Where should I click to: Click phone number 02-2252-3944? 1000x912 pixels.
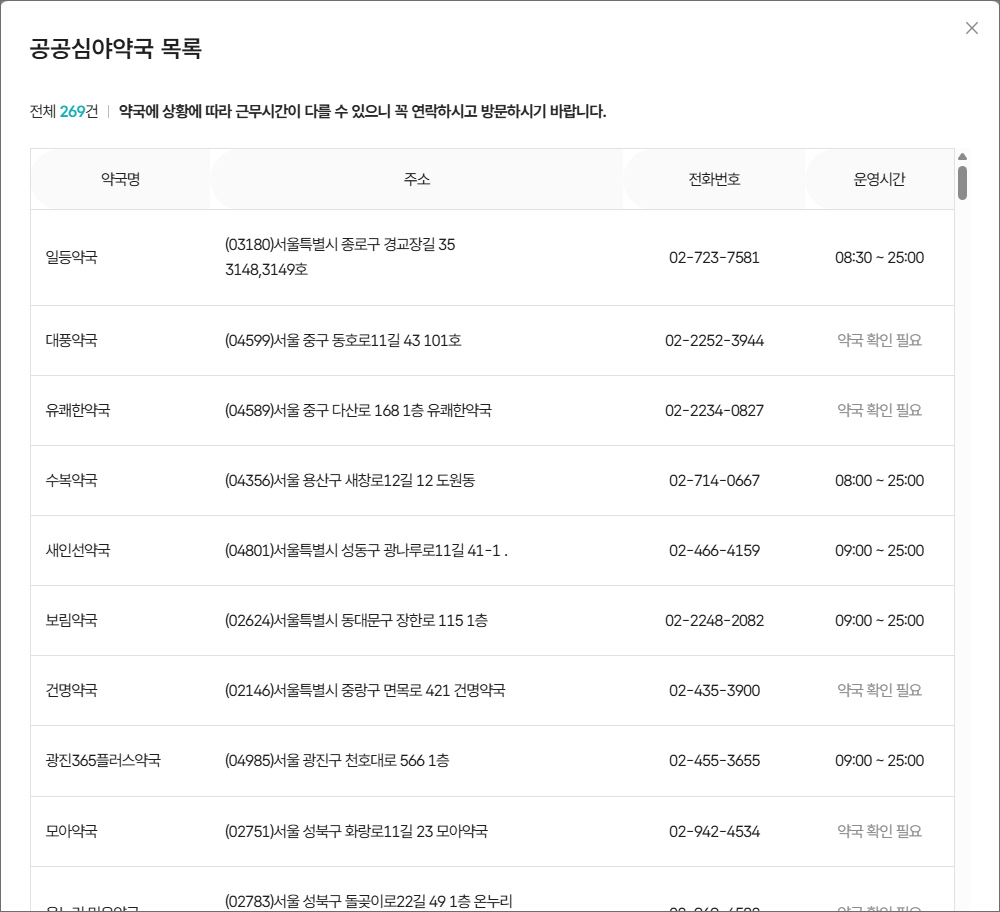714,341
